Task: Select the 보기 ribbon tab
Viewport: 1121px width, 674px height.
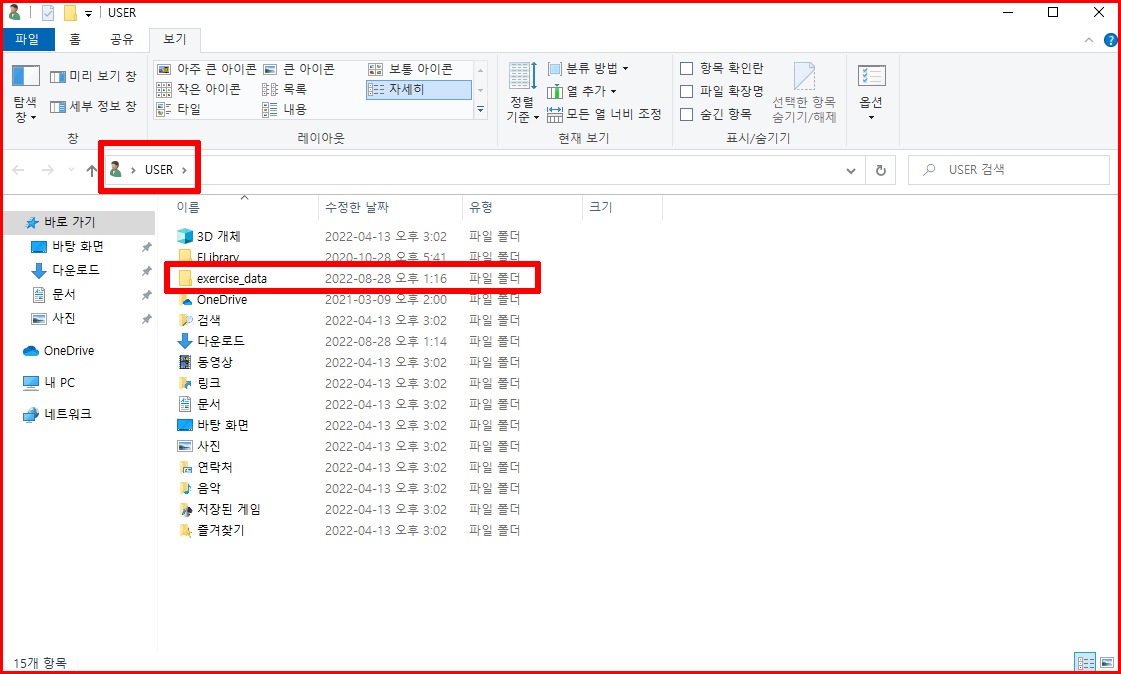Action: tap(175, 39)
